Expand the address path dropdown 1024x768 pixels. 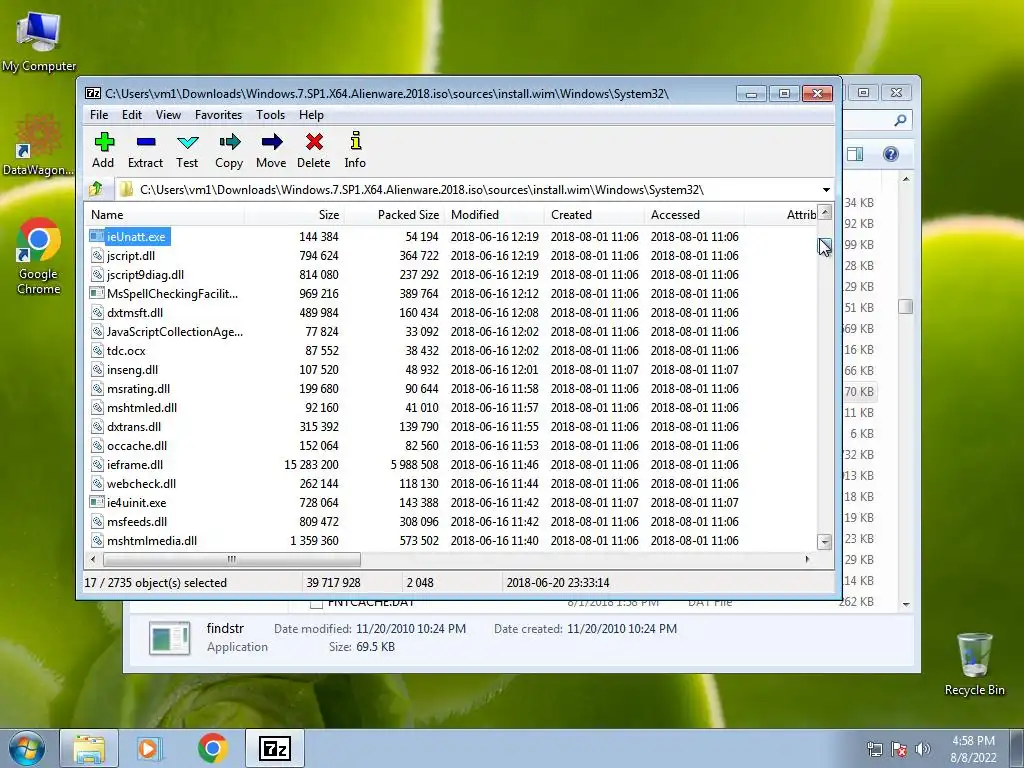826,190
